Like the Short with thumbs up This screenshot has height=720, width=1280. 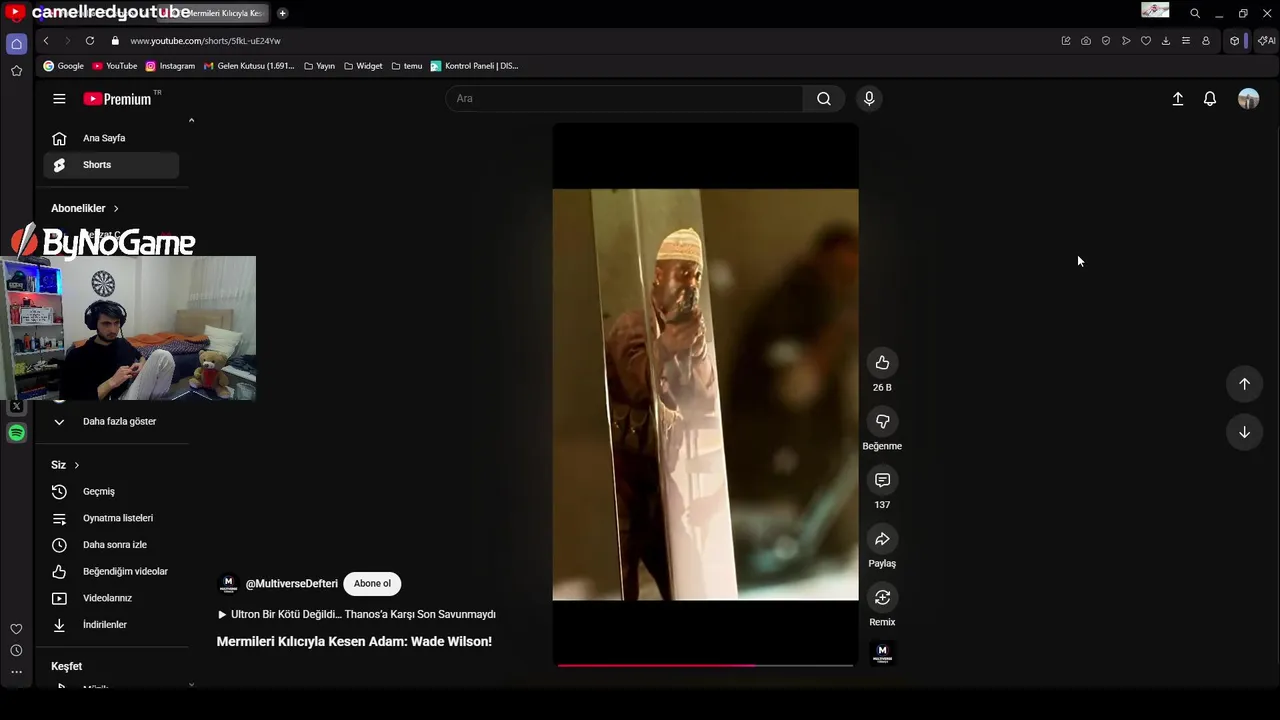click(x=882, y=363)
